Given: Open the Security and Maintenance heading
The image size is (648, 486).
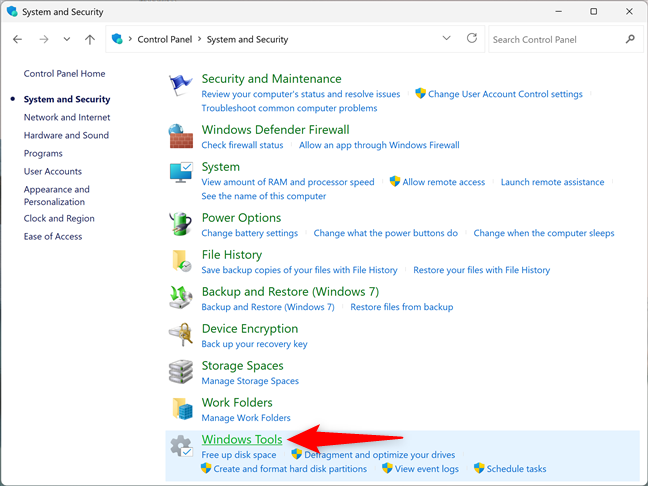Looking at the screenshot, I should (x=271, y=79).
